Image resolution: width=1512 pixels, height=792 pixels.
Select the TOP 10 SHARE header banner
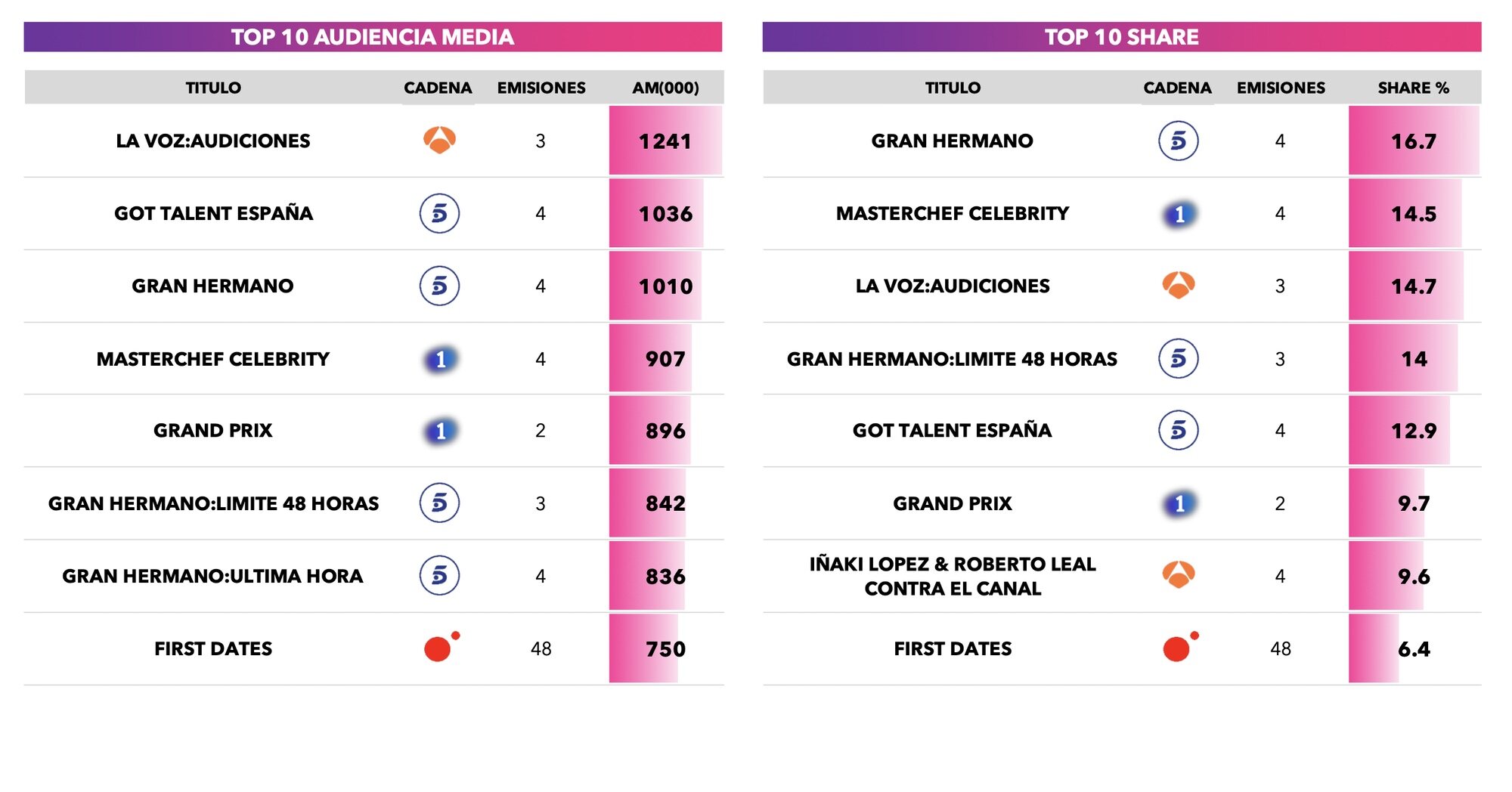tap(1121, 37)
